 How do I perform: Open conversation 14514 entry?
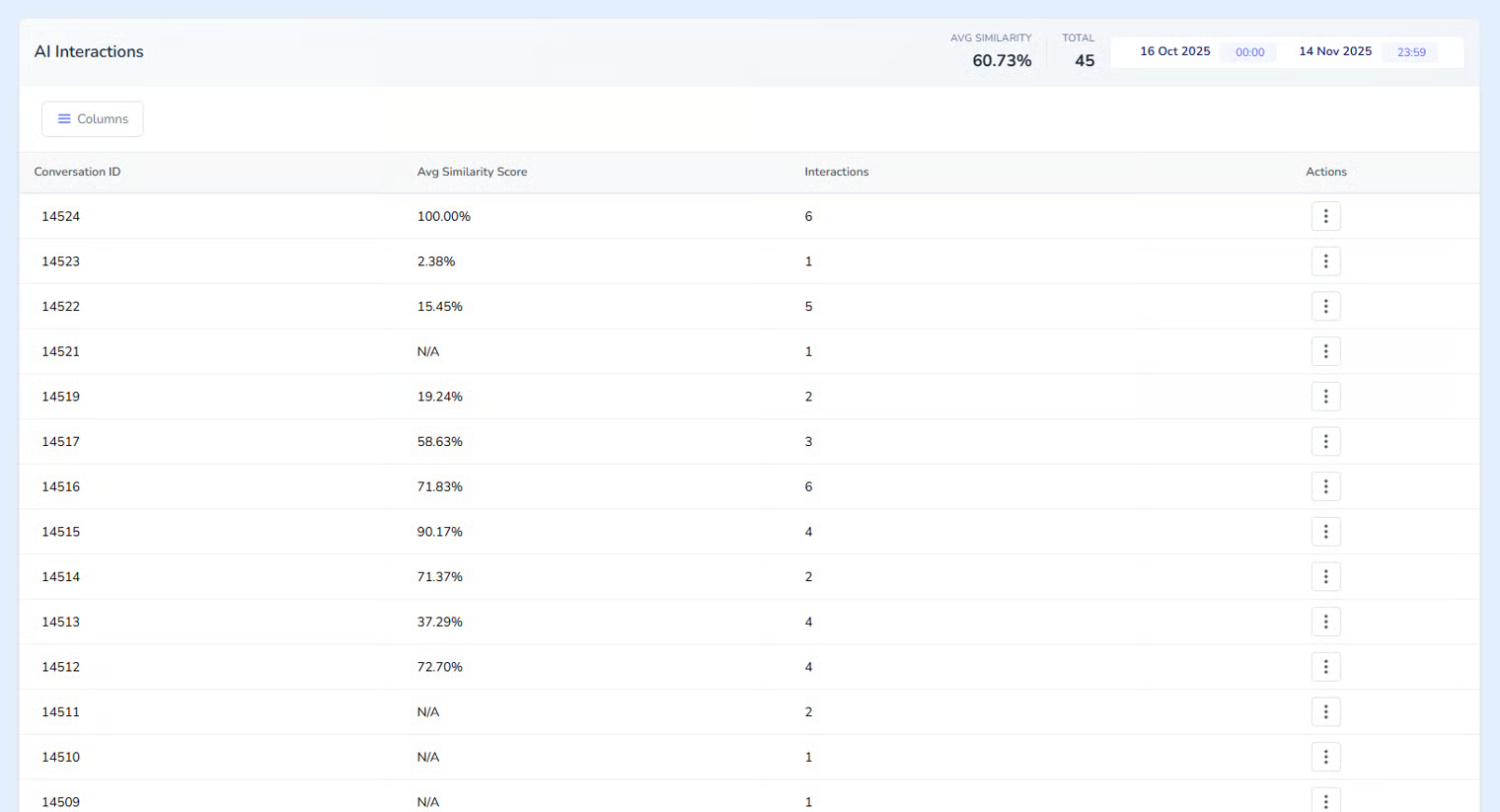[x=60, y=577]
